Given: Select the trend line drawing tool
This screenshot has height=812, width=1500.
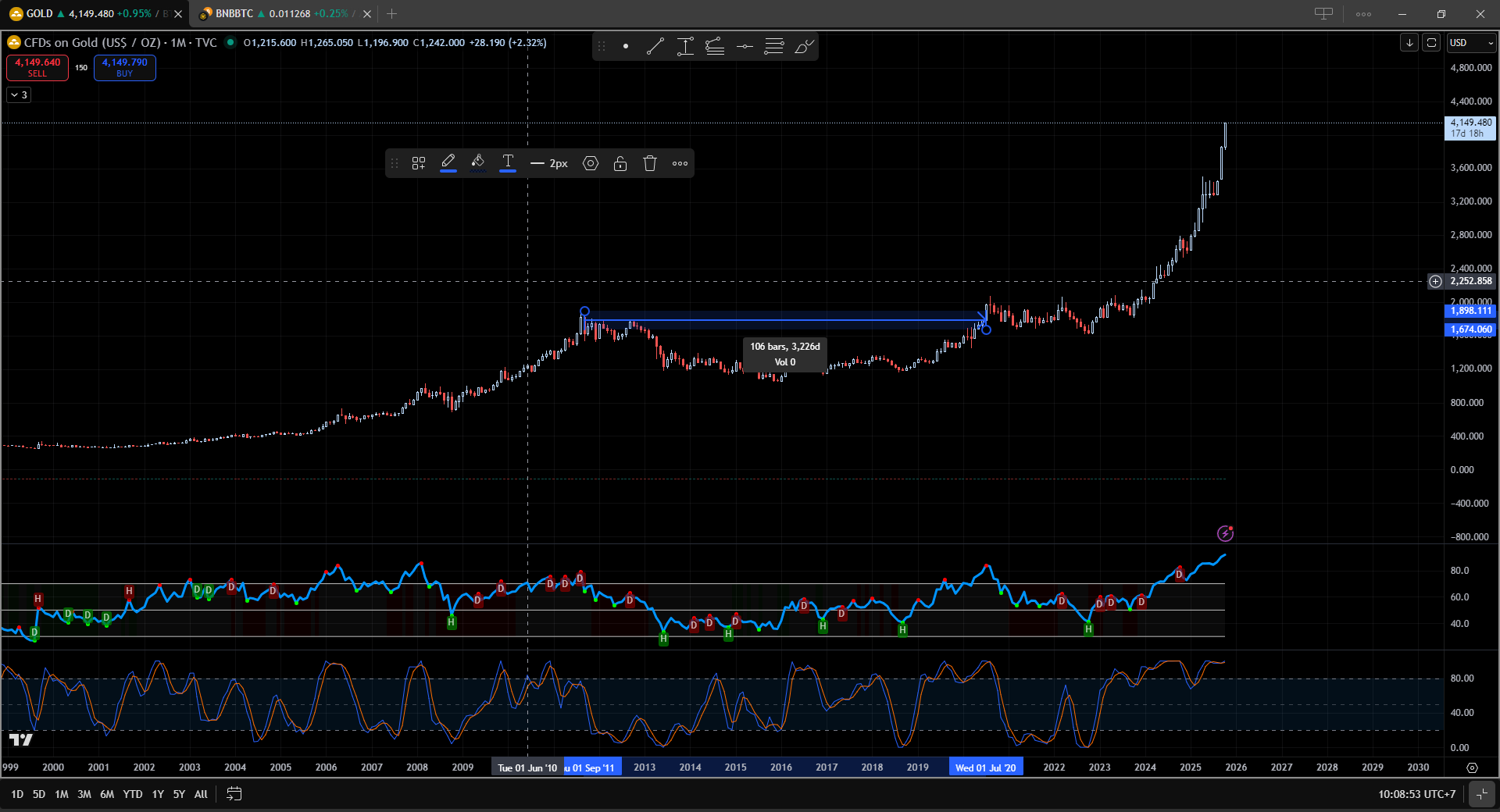Looking at the screenshot, I should 655,47.
